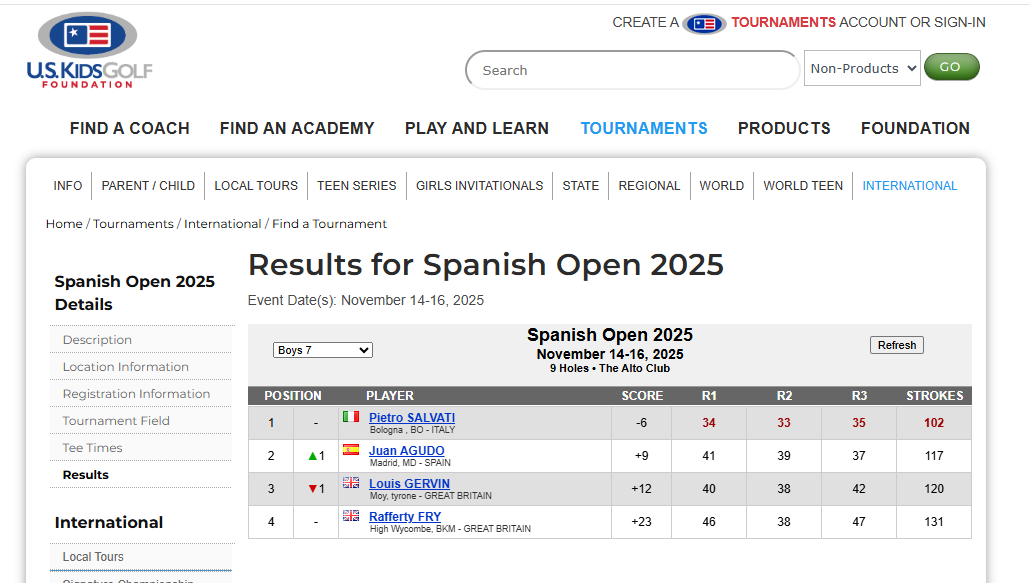This screenshot has width=1030, height=583.
Task: Click the Great Britain flag beside Rafferty Fry
Action: tap(351, 516)
